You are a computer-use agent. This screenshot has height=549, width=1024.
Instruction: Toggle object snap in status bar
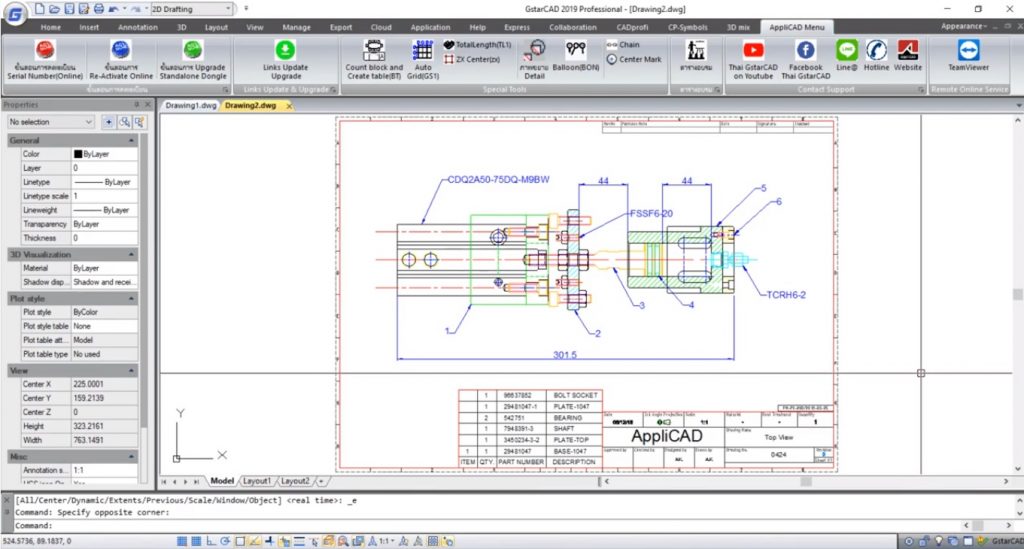pos(240,541)
